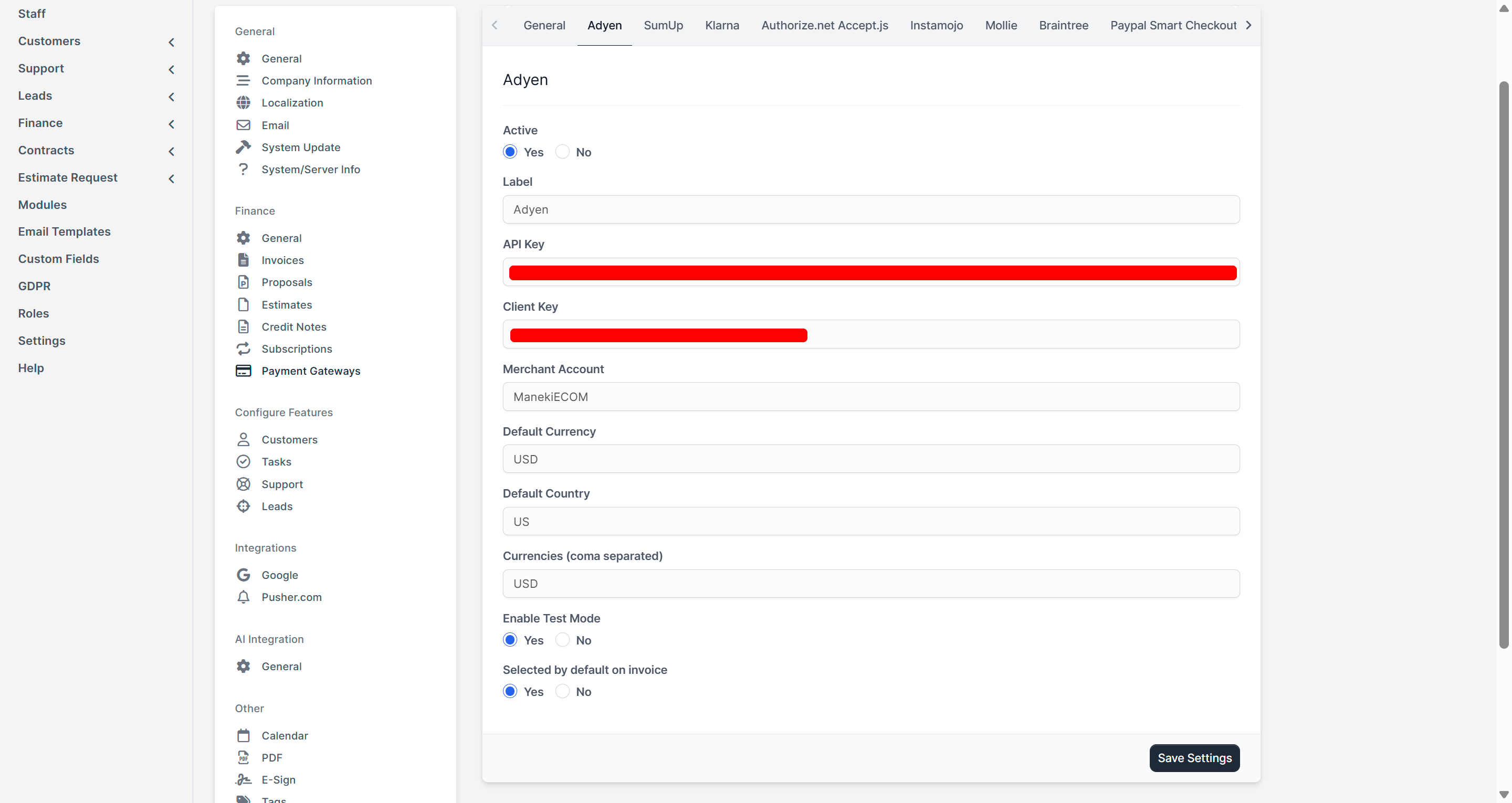Open Email Templates in the sidebar
This screenshot has width=1512, height=803.
pos(64,231)
